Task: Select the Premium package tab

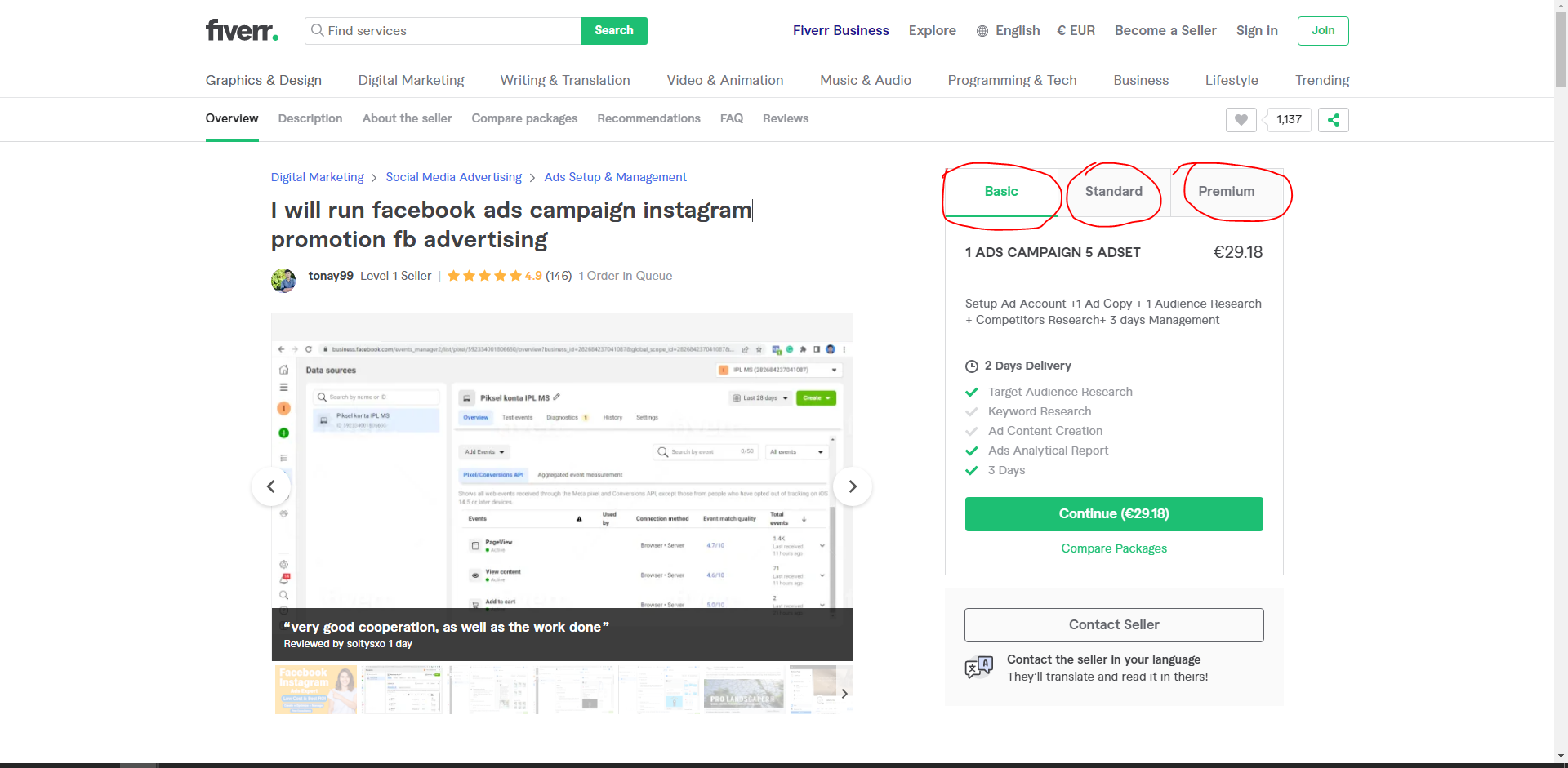Action: (1227, 192)
